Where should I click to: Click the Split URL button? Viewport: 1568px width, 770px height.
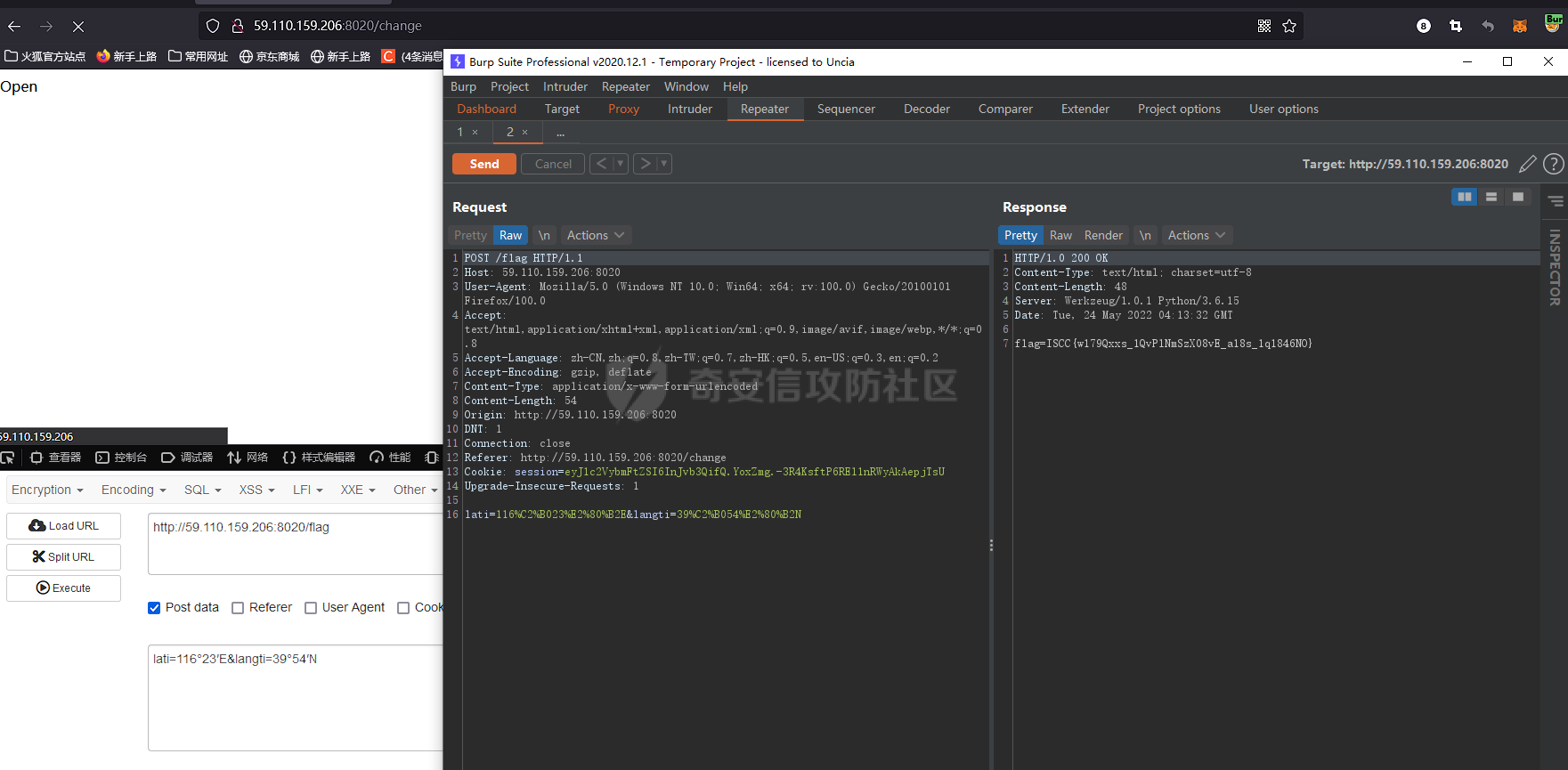click(x=64, y=557)
